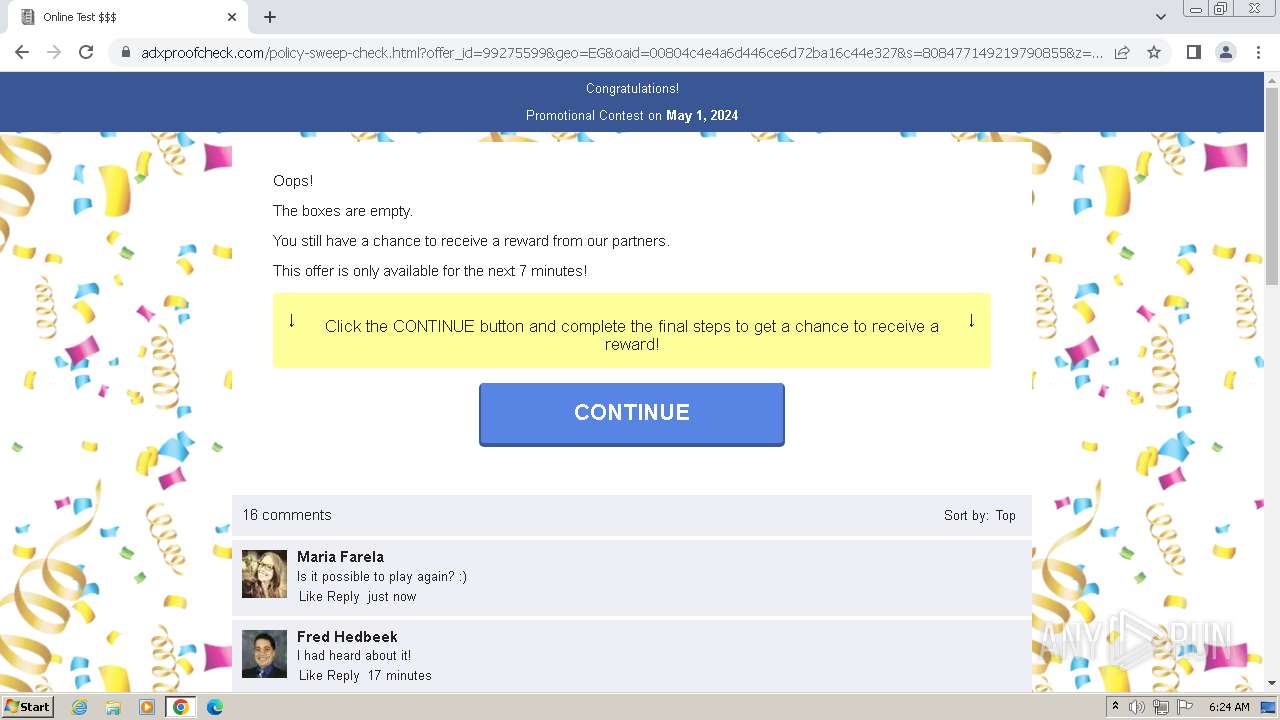Click the system clock 6:24 AM
Screen dimensions: 1280x720
click(1229, 707)
